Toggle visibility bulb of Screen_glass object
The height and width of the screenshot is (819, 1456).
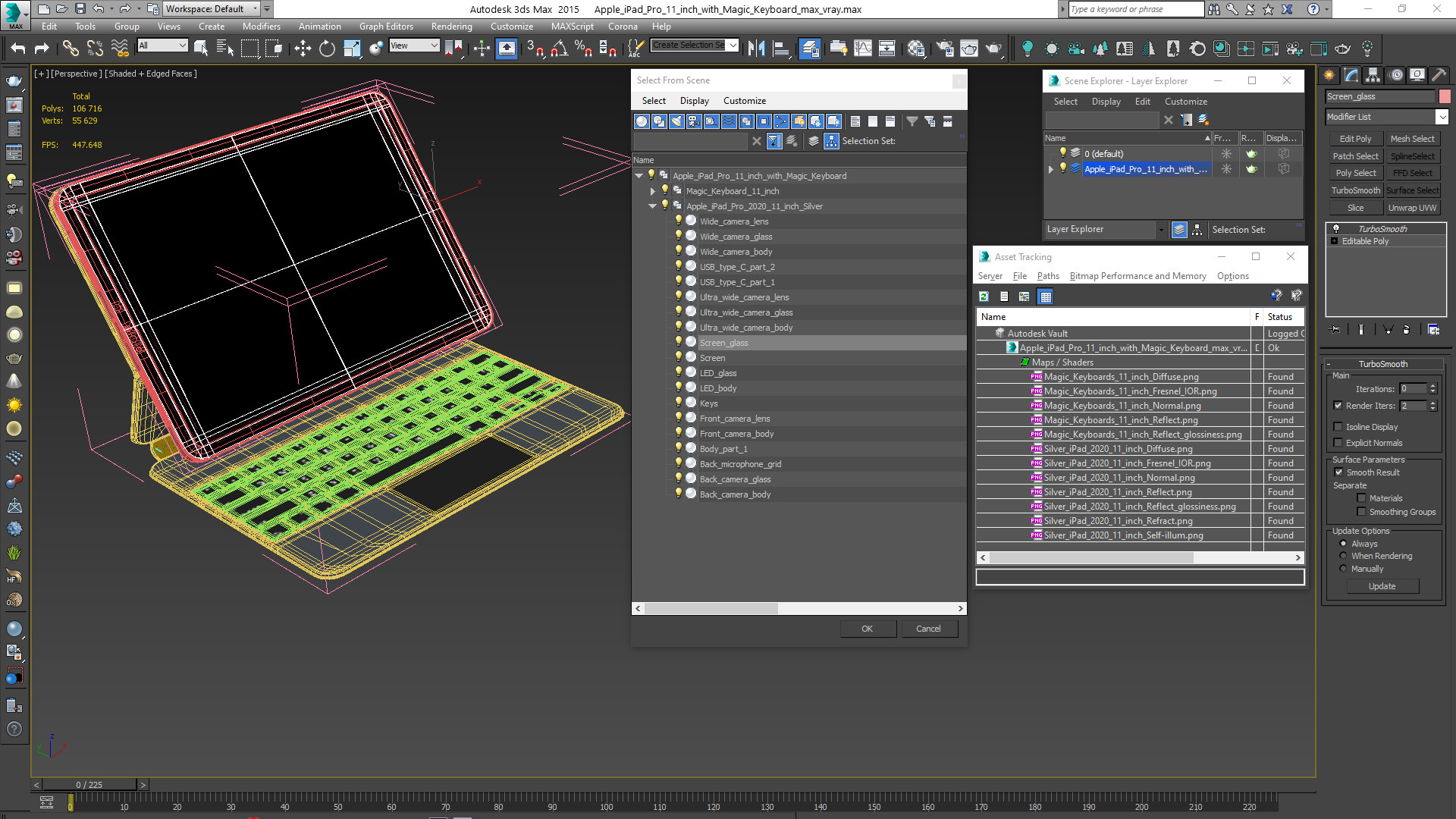pos(679,342)
